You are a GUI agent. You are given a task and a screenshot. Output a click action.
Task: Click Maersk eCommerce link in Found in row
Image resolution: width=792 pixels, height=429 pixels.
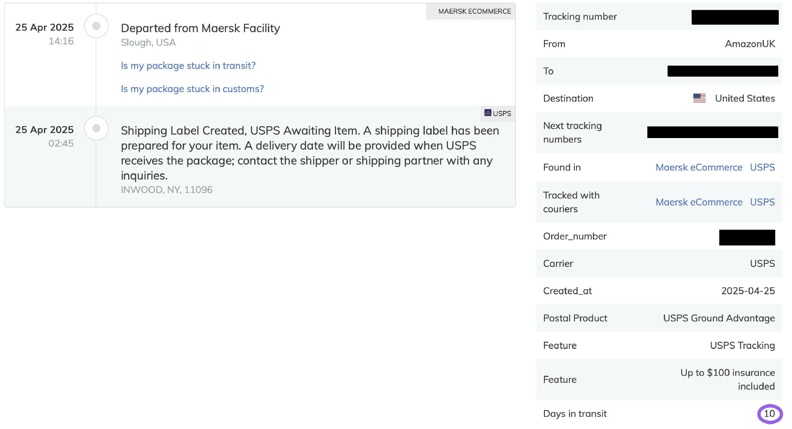click(699, 167)
